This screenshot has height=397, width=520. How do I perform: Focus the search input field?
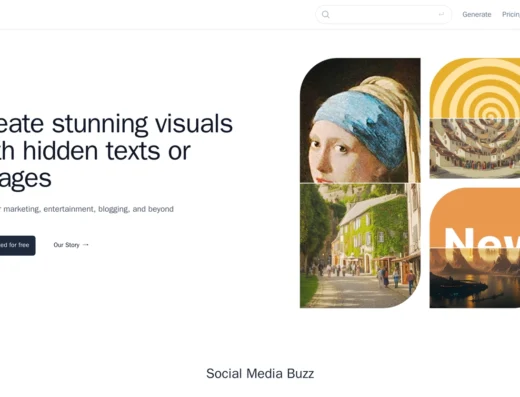pos(383,14)
